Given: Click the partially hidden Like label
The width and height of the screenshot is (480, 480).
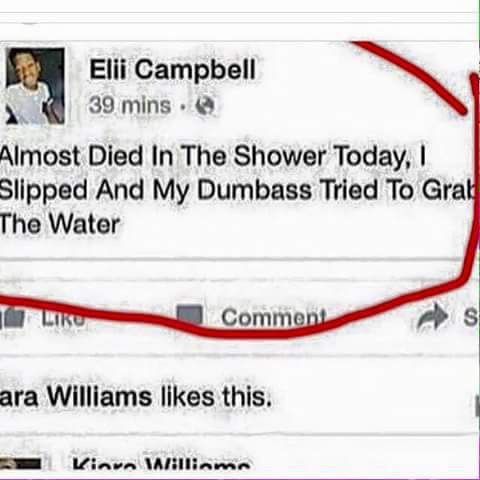Looking at the screenshot, I should 63,317.
